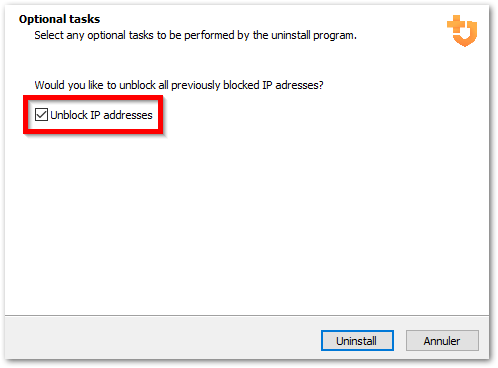Click the 'Would you like to unblock' question
The height and width of the screenshot is (368, 498).
[179, 85]
